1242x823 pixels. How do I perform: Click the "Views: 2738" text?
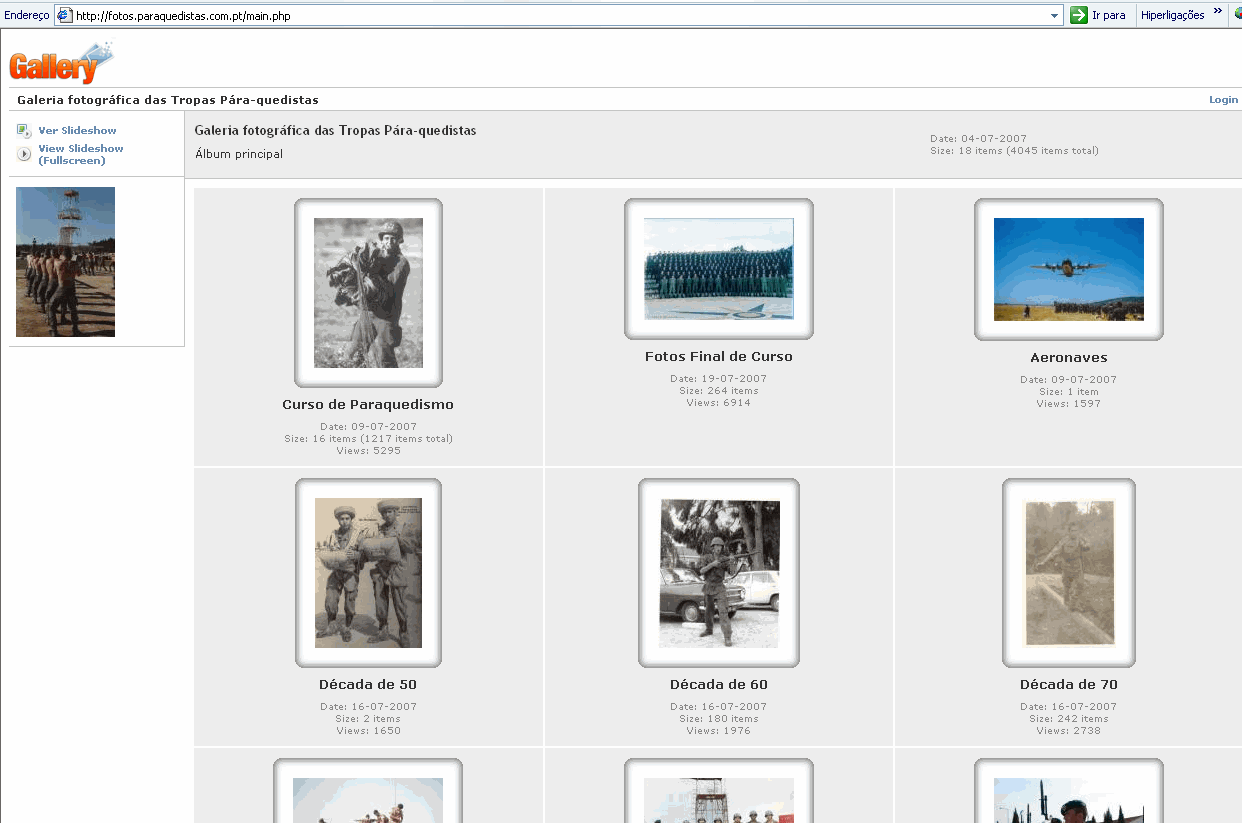(1069, 731)
